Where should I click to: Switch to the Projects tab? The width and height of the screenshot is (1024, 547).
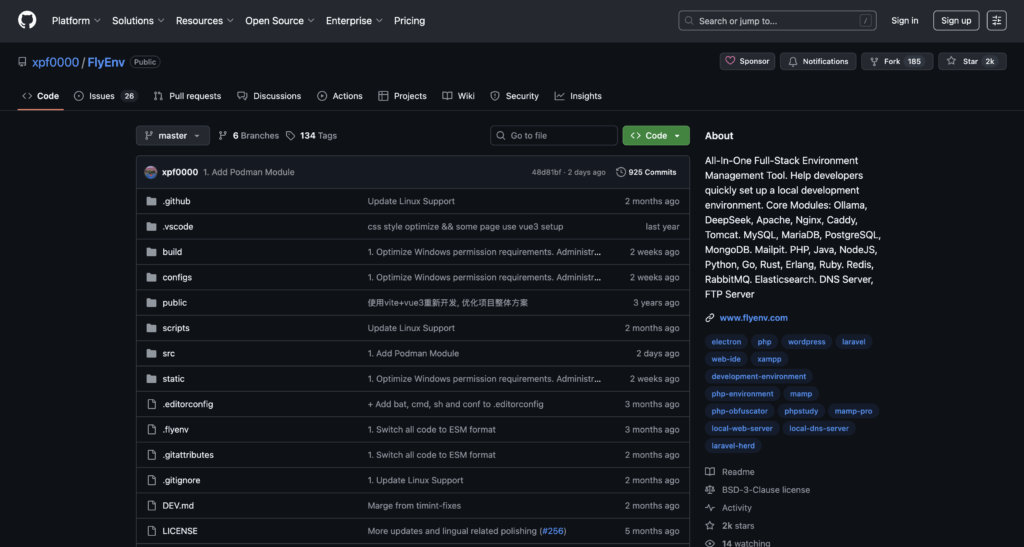pyautogui.click(x=402, y=96)
